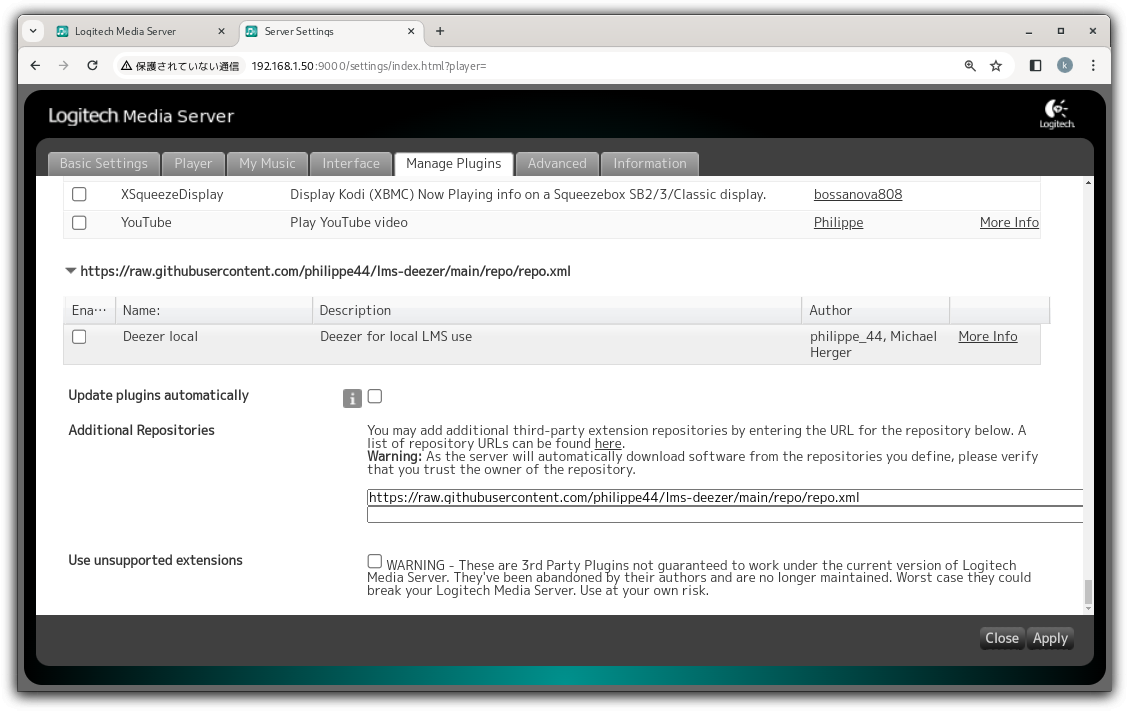This screenshot has height=711, width=1128.
Task: Select the Manage Plugins tab
Action: click(x=453, y=163)
